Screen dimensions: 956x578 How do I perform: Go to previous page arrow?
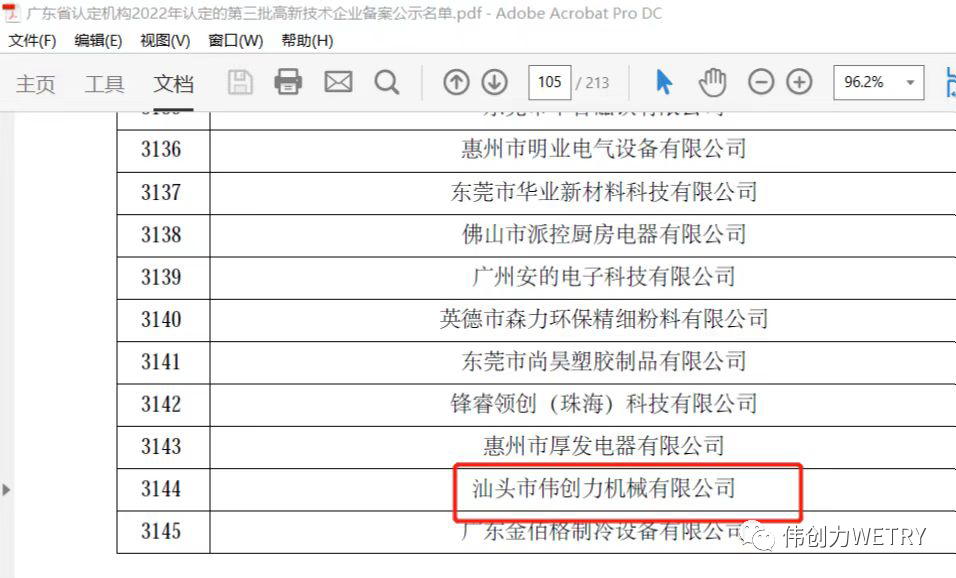pos(456,82)
